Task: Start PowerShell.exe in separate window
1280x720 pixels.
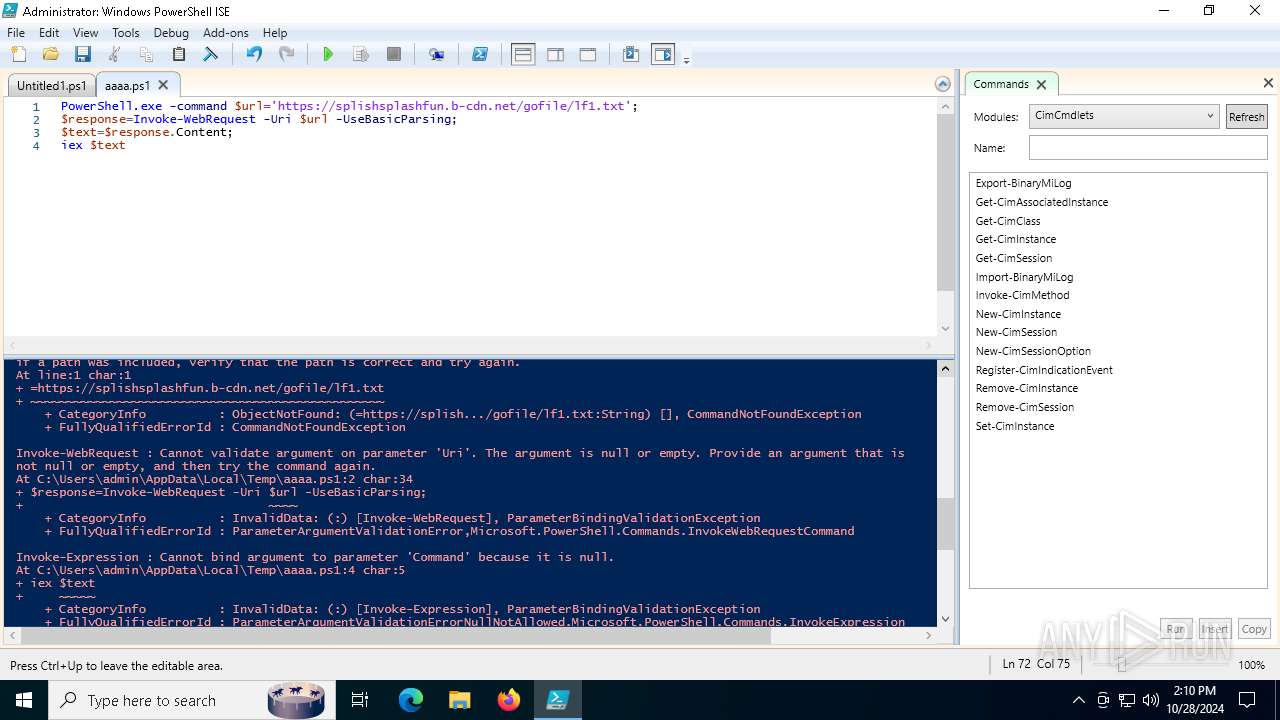Action: [x=480, y=54]
